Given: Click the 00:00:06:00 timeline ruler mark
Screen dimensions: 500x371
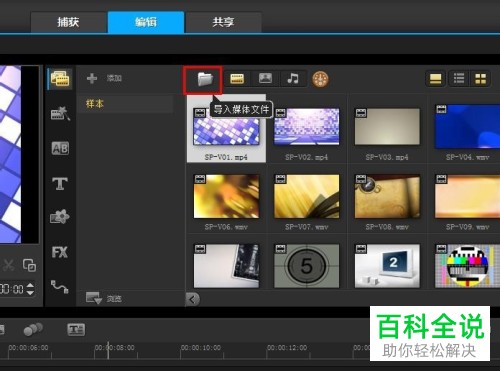Looking at the screenshot, I should (28, 348).
